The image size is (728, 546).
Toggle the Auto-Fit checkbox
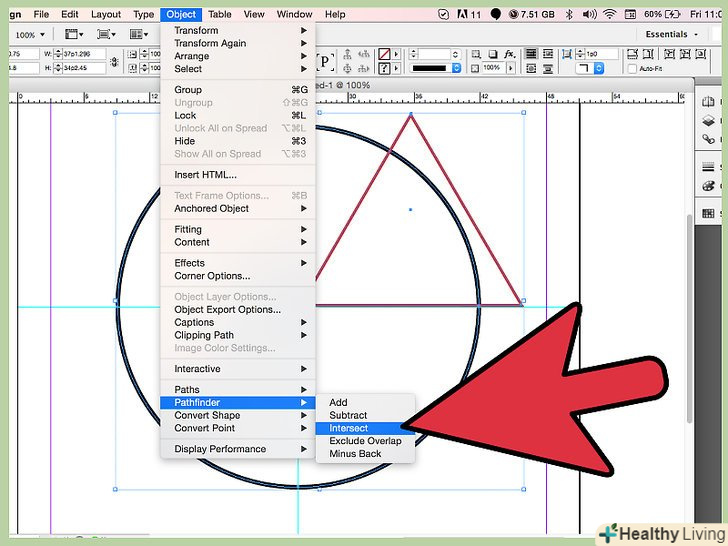pyautogui.click(x=632, y=69)
